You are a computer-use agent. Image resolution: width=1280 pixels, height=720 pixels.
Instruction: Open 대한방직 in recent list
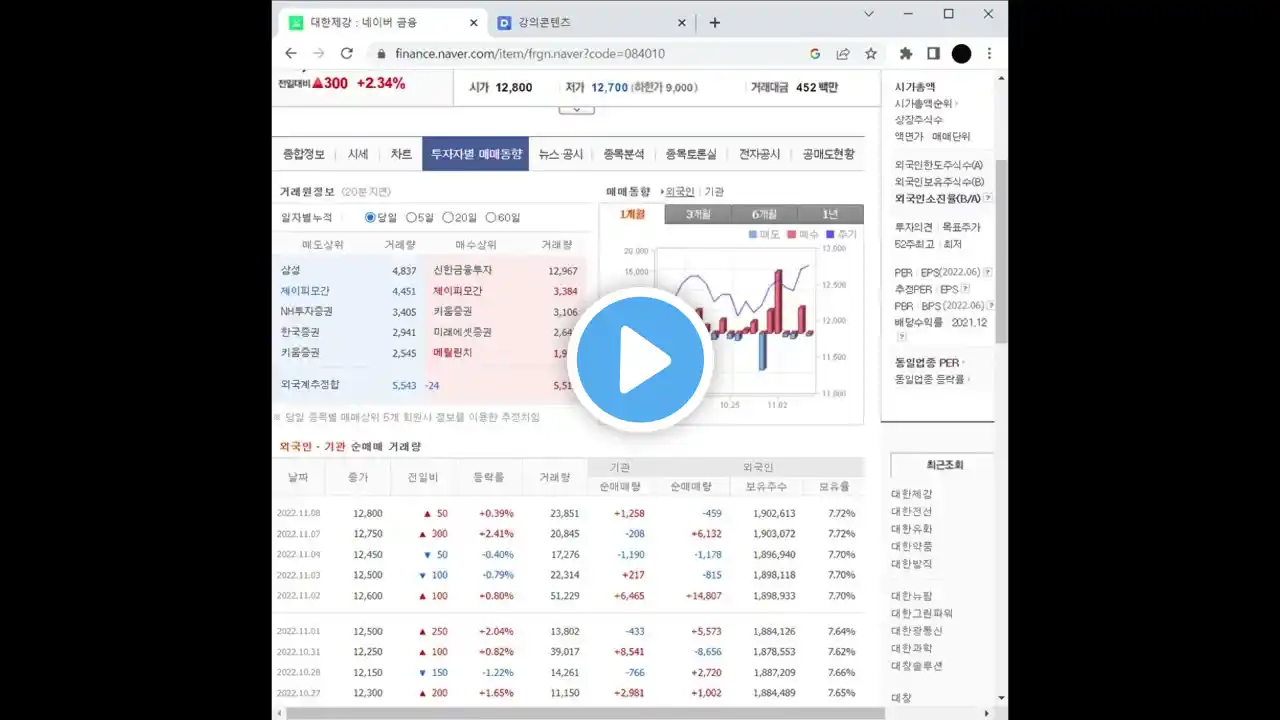click(912, 563)
